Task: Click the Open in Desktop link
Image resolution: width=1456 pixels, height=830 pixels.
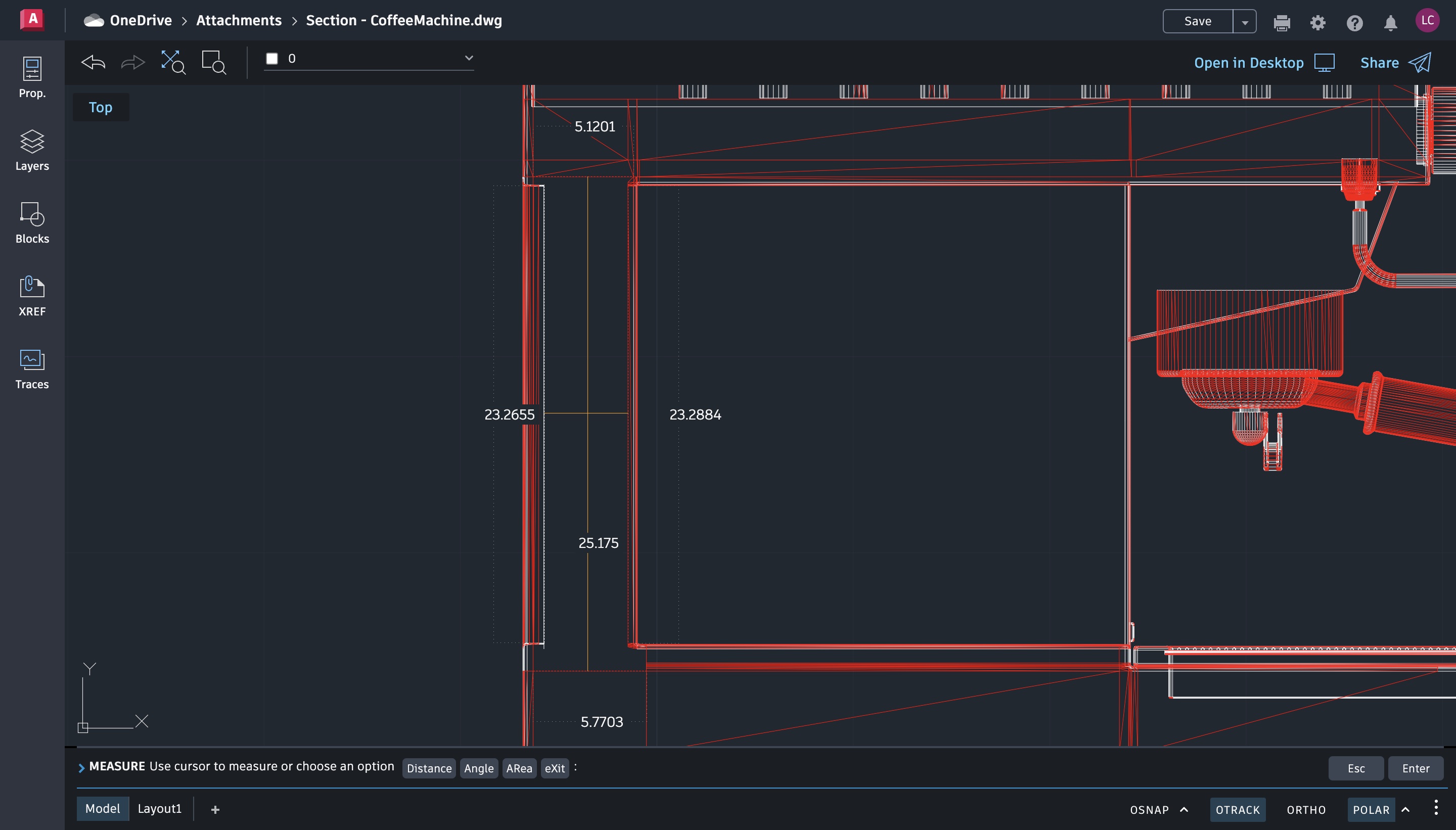Action: click(x=1249, y=63)
